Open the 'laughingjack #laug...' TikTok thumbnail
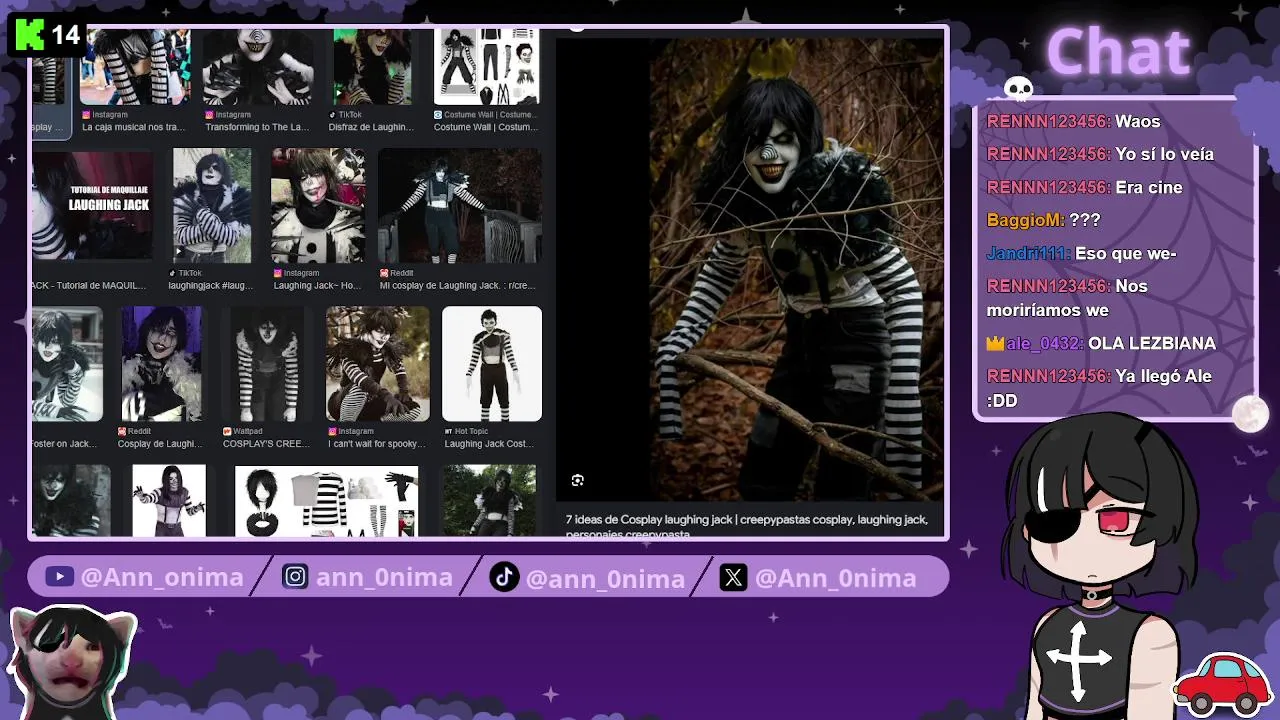This screenshot has width=1280, height=720. pos(212,205)
